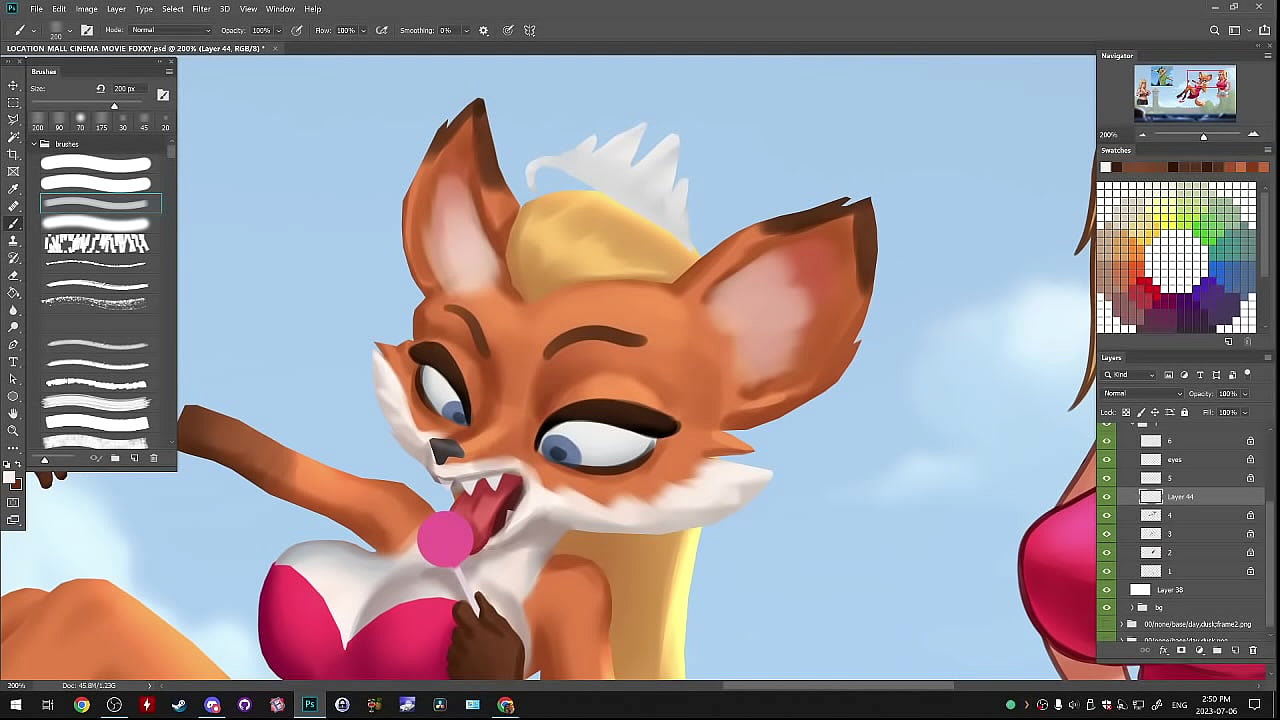Select the Type tool in toolbar
The image size is (1280, 720).
pos(13,361)
